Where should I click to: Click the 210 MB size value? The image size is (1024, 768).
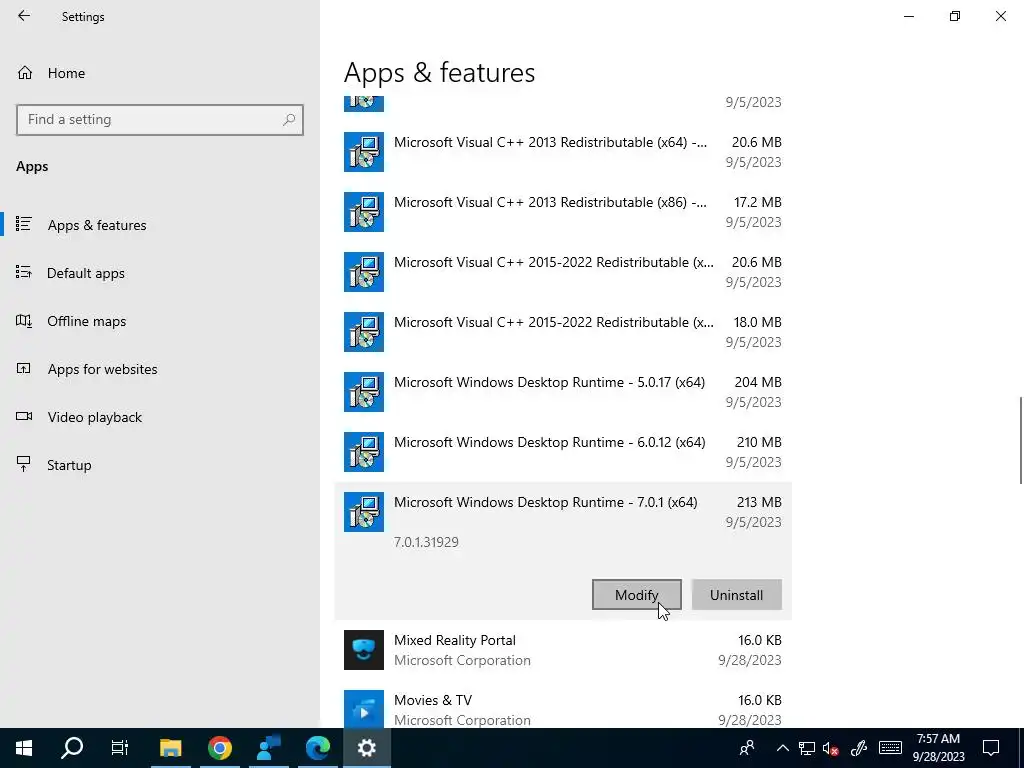click(x=759, y=442)
